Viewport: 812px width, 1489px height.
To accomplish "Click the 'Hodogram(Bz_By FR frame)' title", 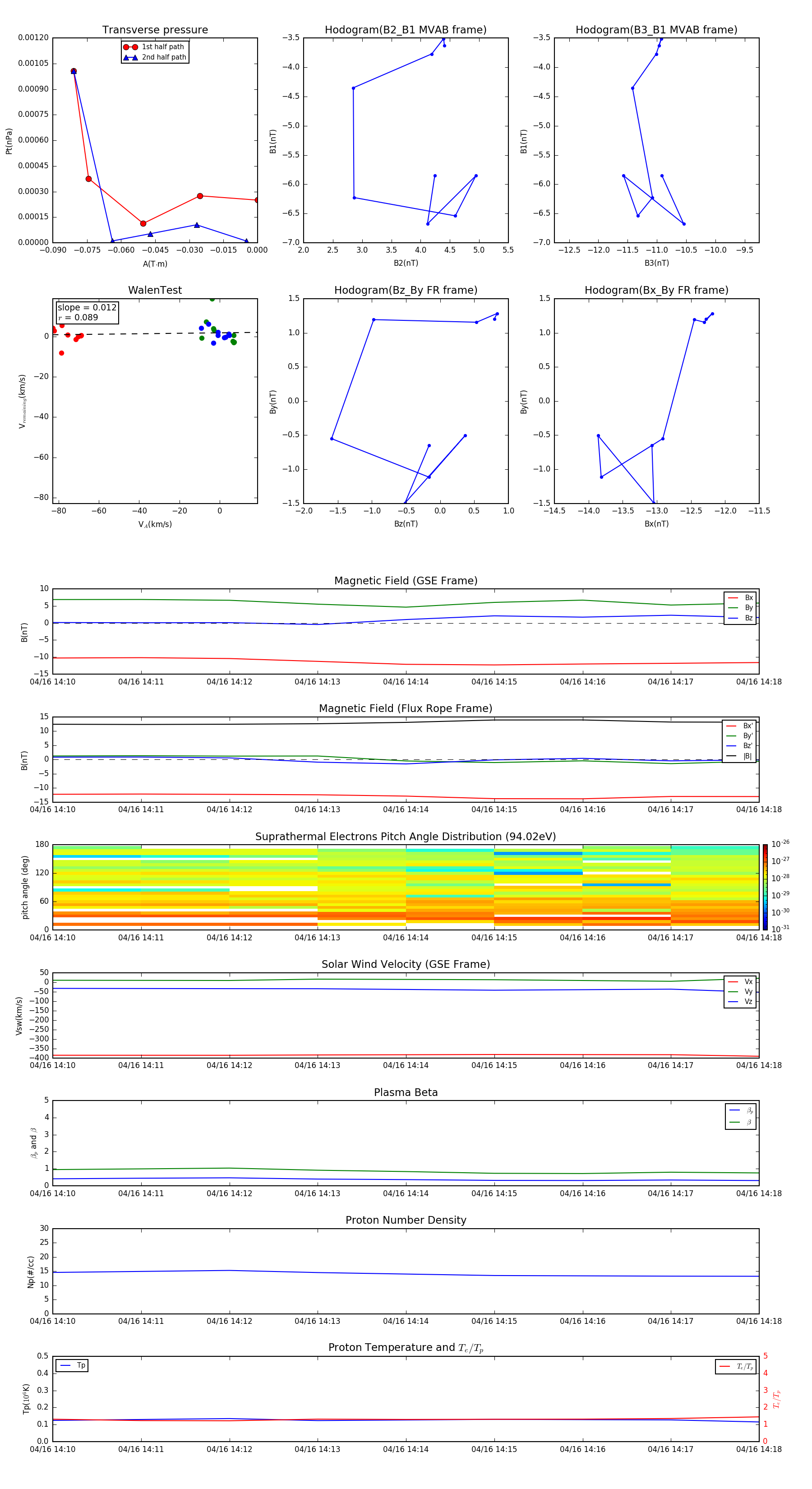I will point(405,290).
